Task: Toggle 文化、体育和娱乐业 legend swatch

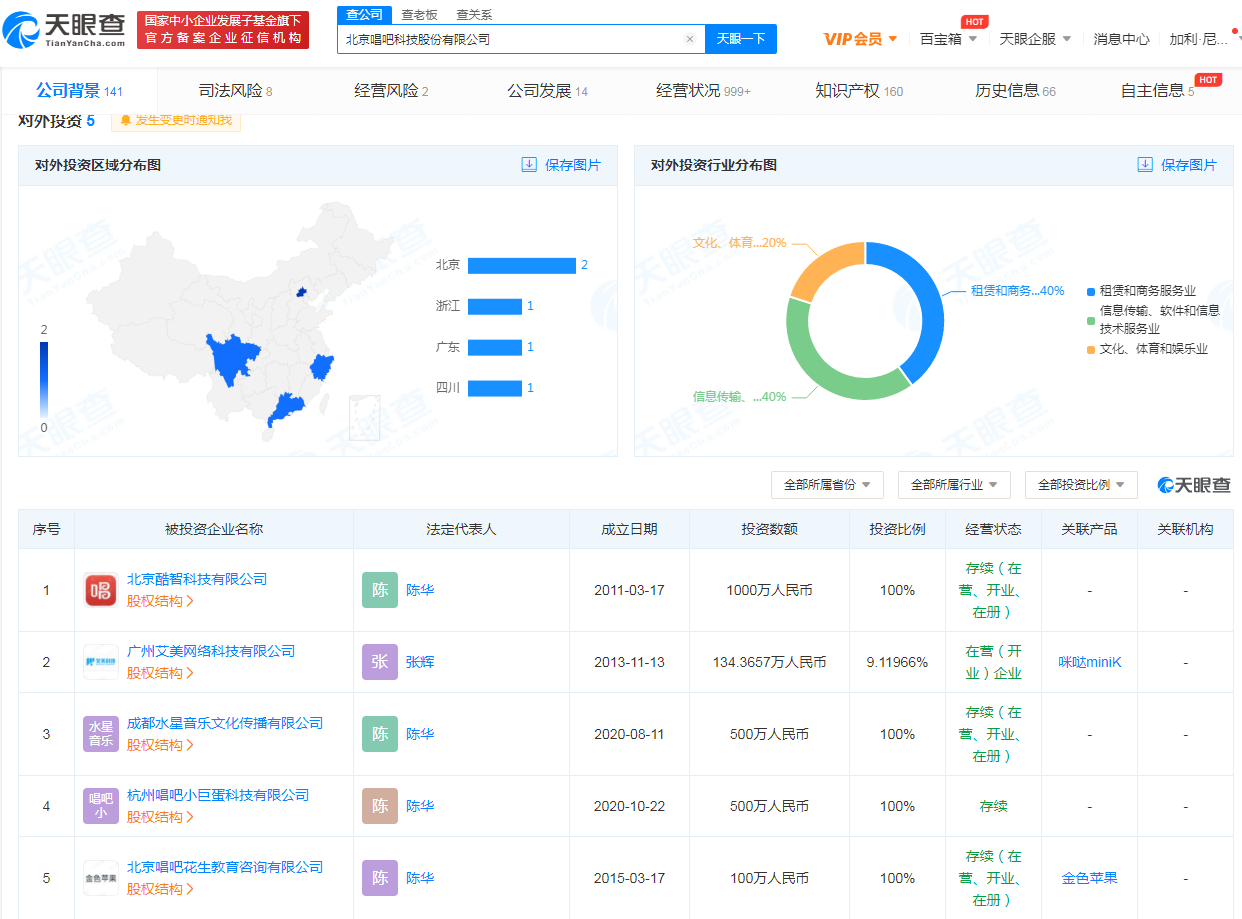Action: pos(1091,349)
